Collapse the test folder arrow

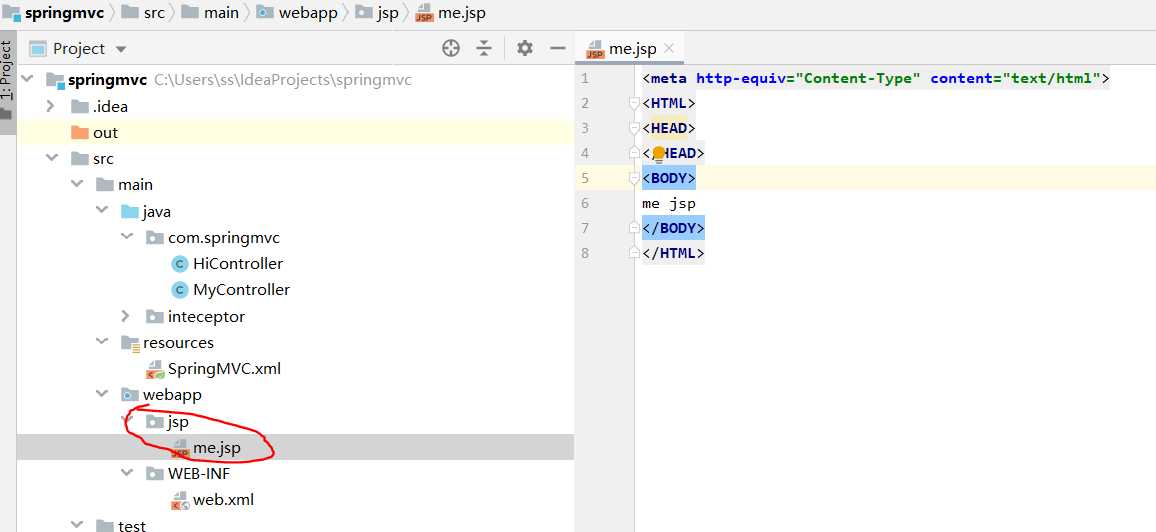(77, 525)
